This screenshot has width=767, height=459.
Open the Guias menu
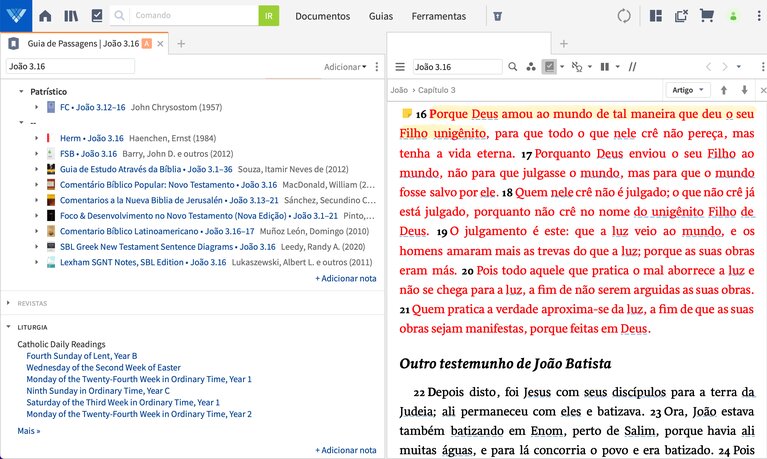point(381,16)
